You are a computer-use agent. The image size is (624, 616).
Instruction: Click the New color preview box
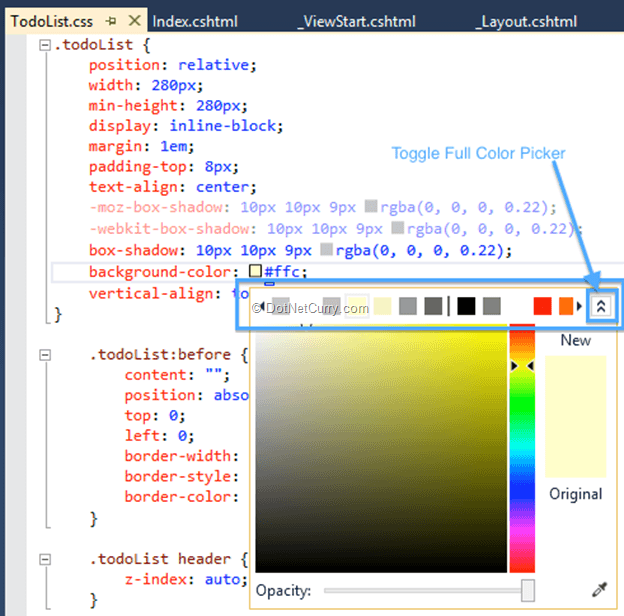coord(575,386)
